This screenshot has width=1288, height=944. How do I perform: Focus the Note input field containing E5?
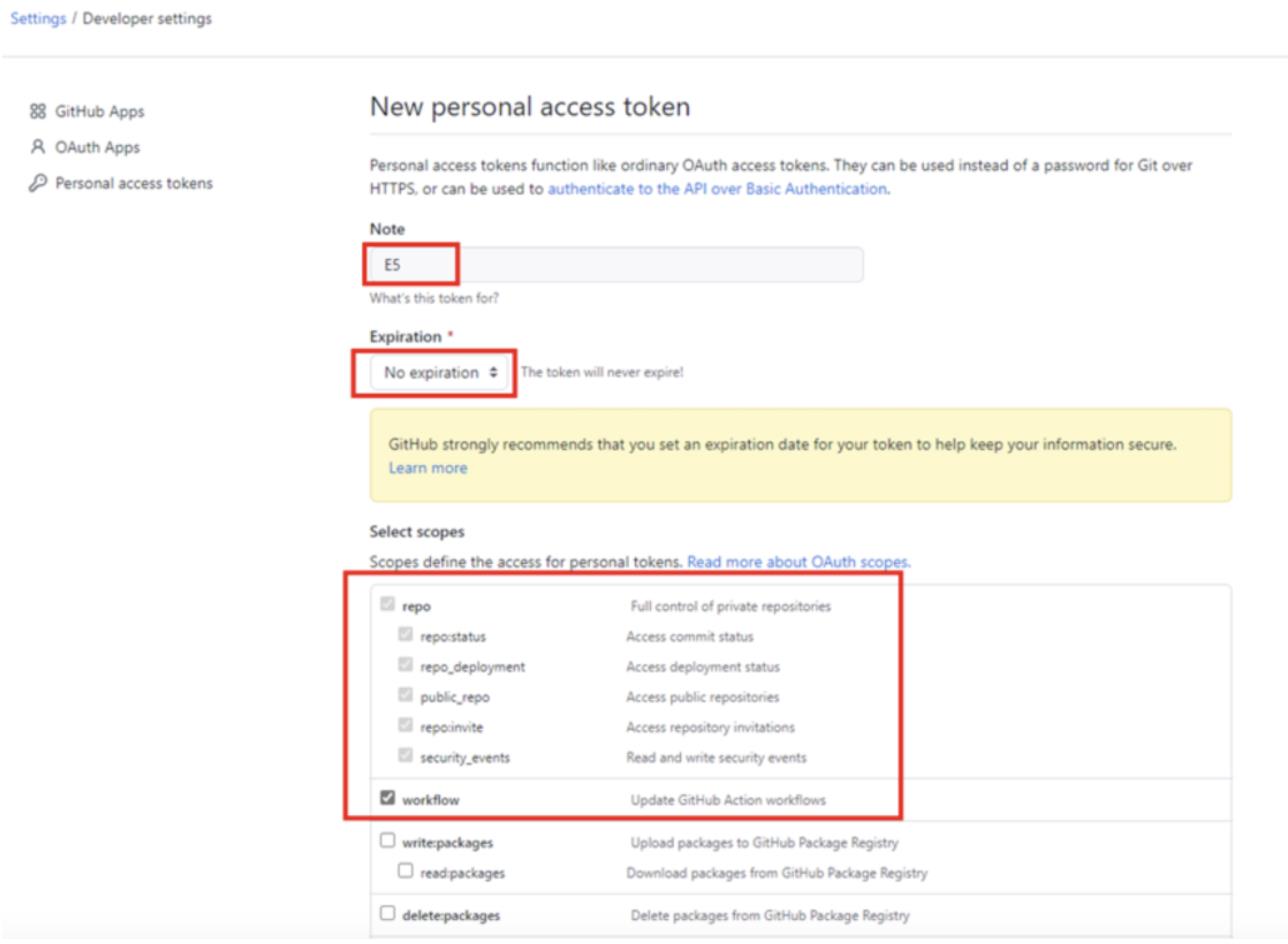click(x=616, y=265)
